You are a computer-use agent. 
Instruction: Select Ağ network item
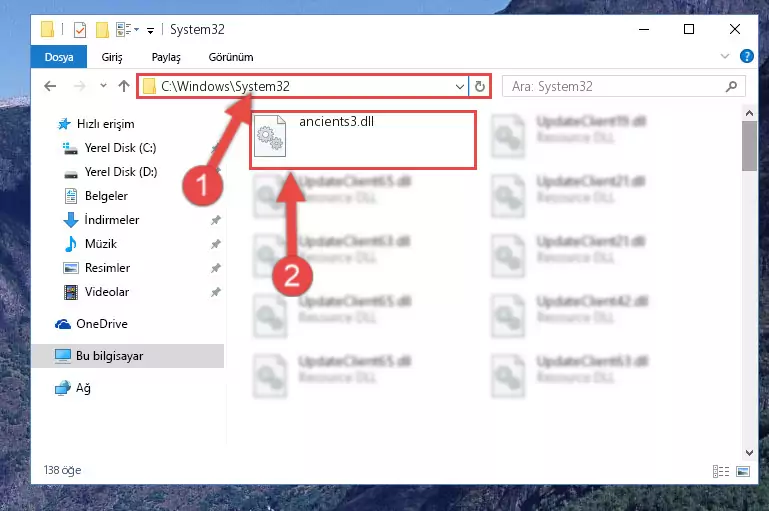(x=82, y=388)
